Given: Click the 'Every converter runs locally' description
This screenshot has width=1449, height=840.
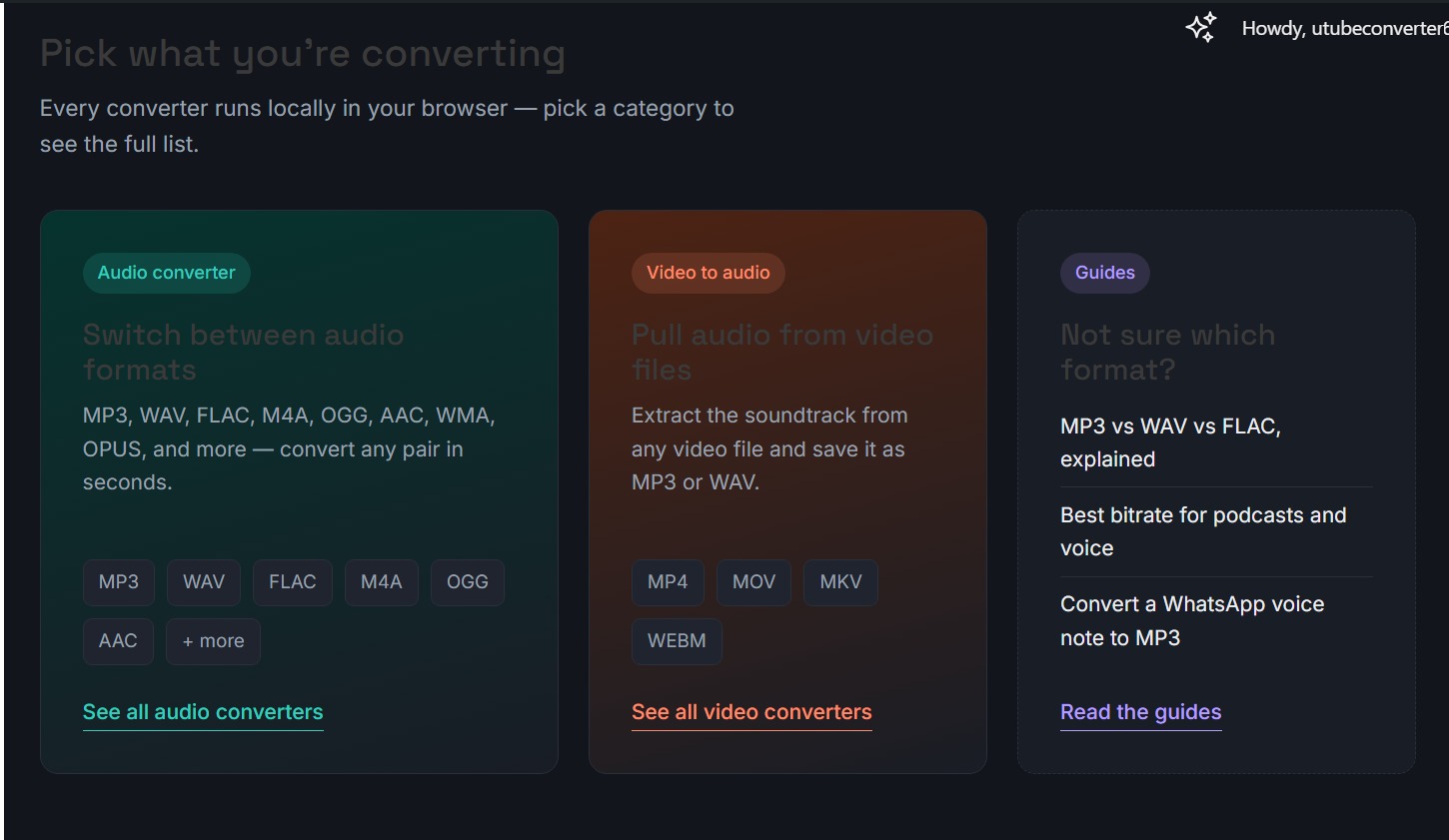Looking at the screenshot, I should click(x=387, y=126).
